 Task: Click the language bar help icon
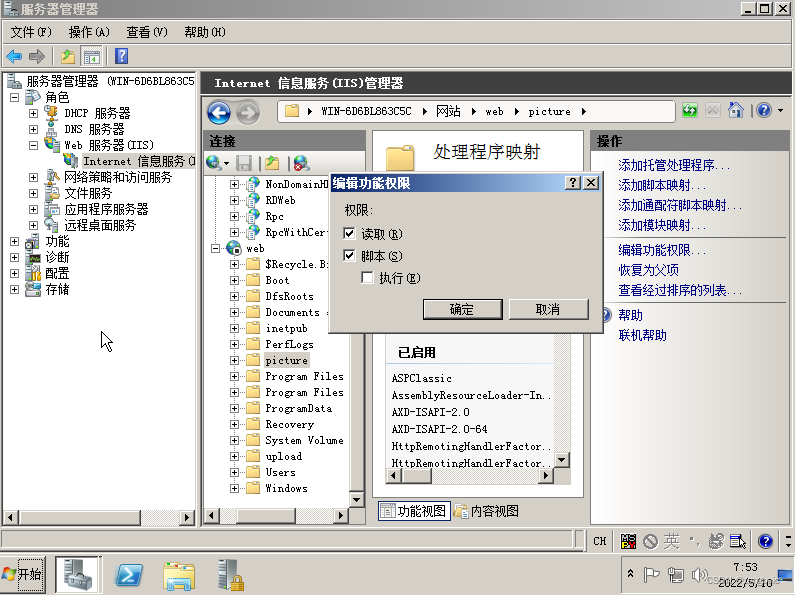click(766, 541)
